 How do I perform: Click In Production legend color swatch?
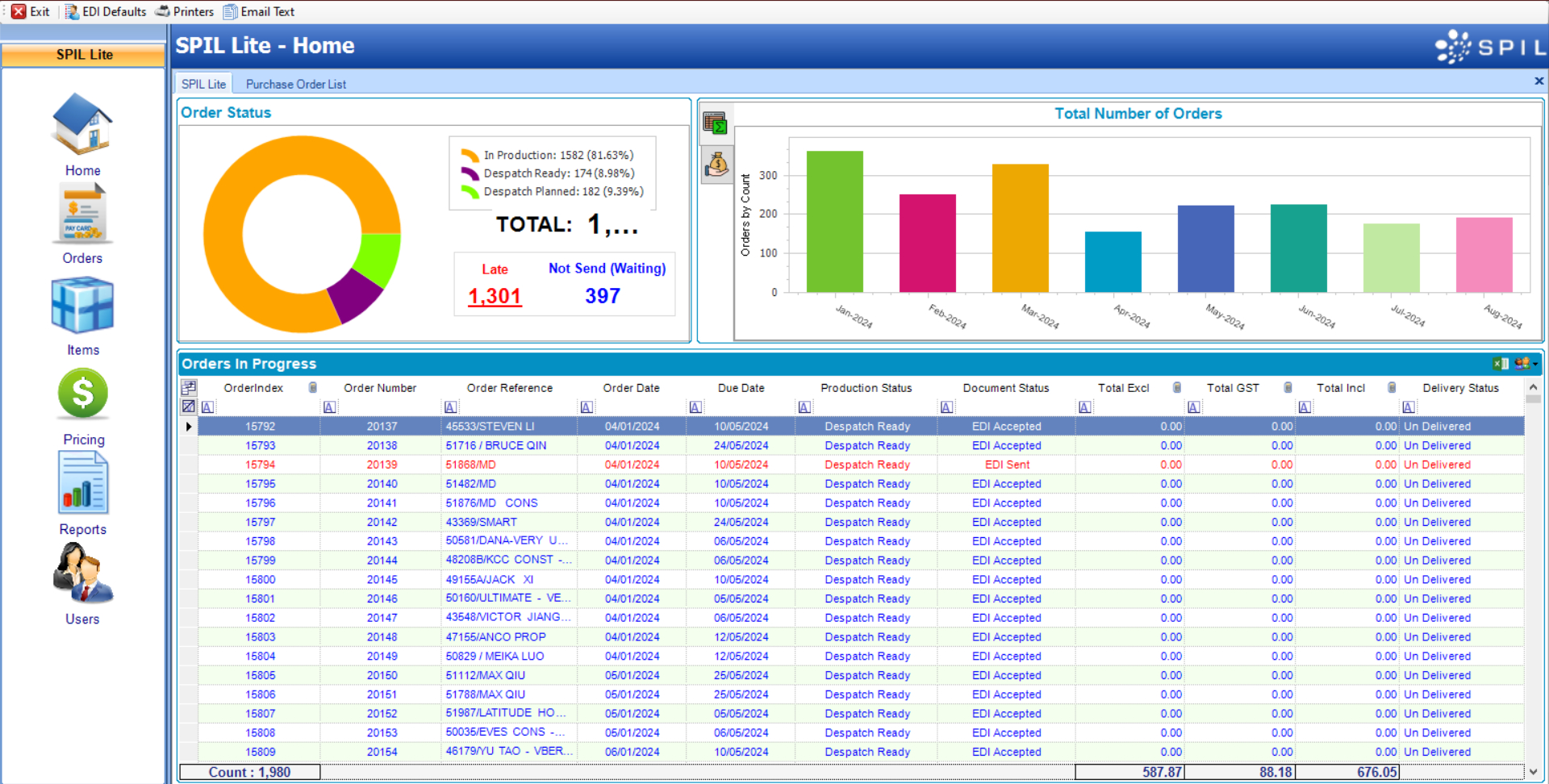[x=470, y=155]
